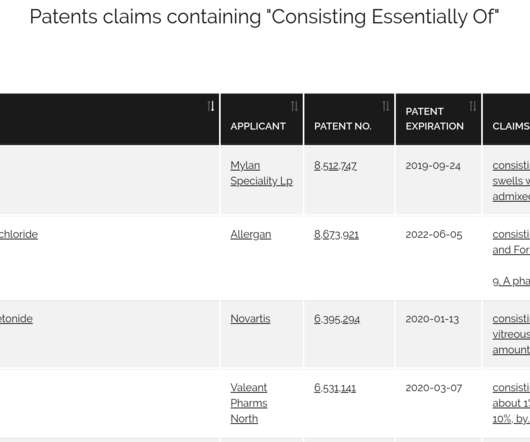Open the Allergan applicant link
Screen dimensions: 530x442
click(x=251, y=235)
